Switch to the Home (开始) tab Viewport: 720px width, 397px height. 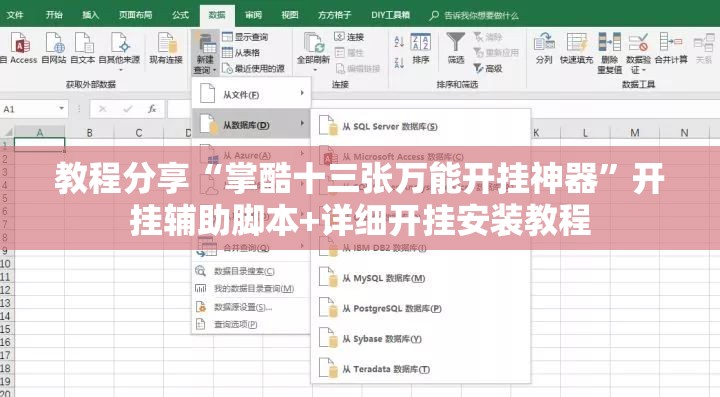[x=54, y=15]
